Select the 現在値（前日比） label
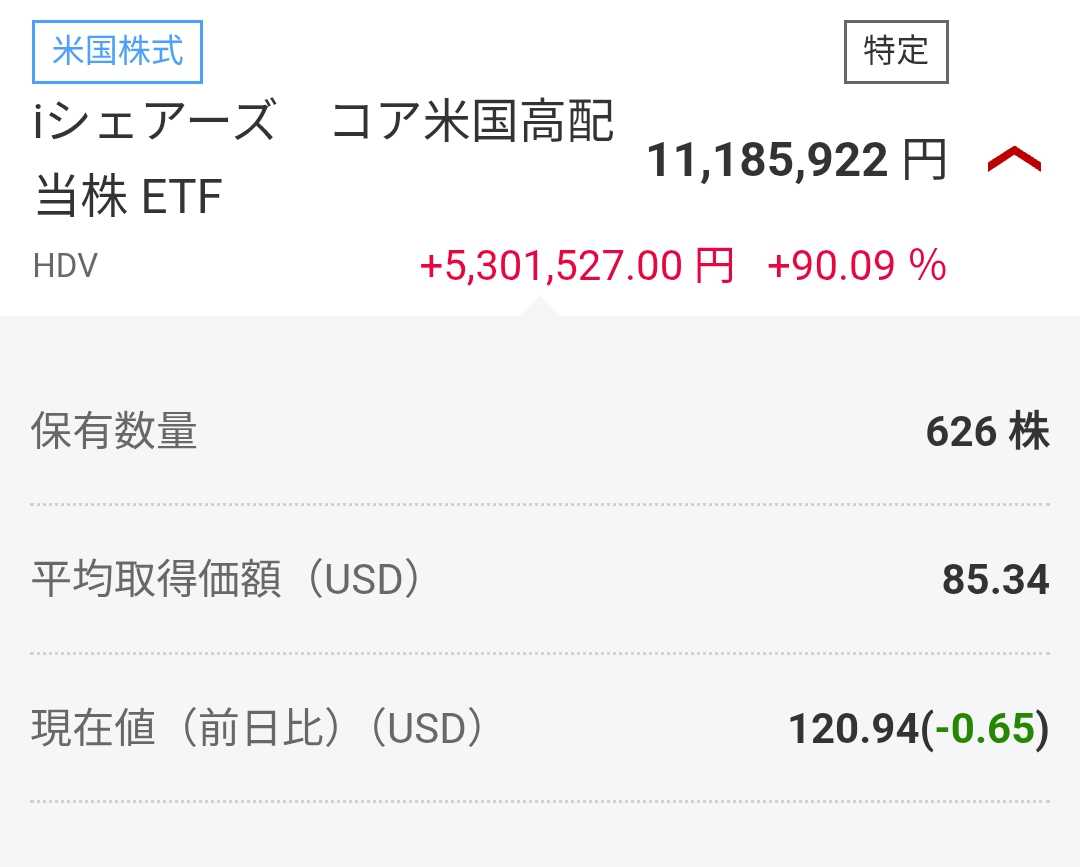This screenshot has width=1080, height=867. [x=178, y=729]
